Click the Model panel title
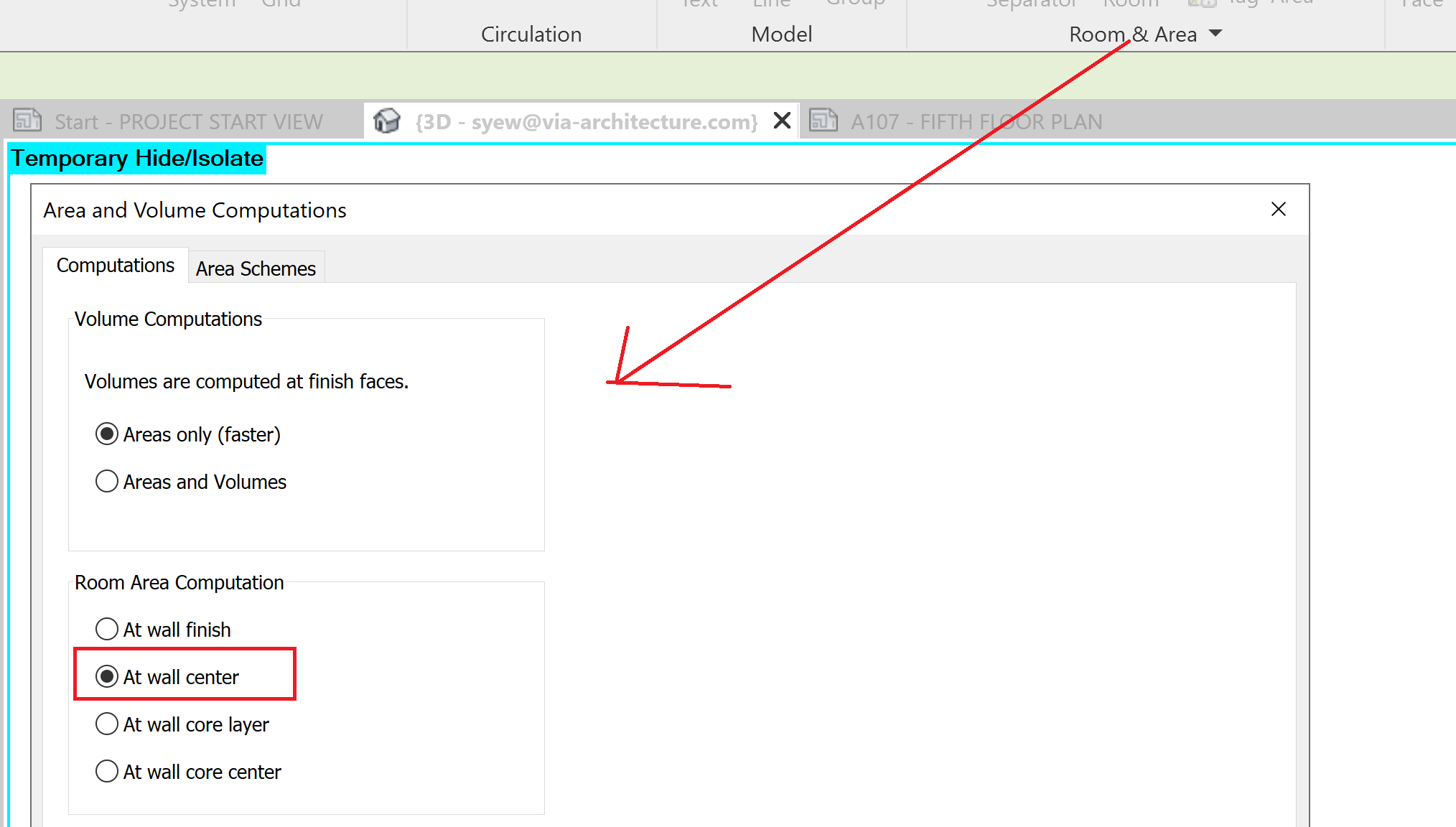 [x=781, y=34]
